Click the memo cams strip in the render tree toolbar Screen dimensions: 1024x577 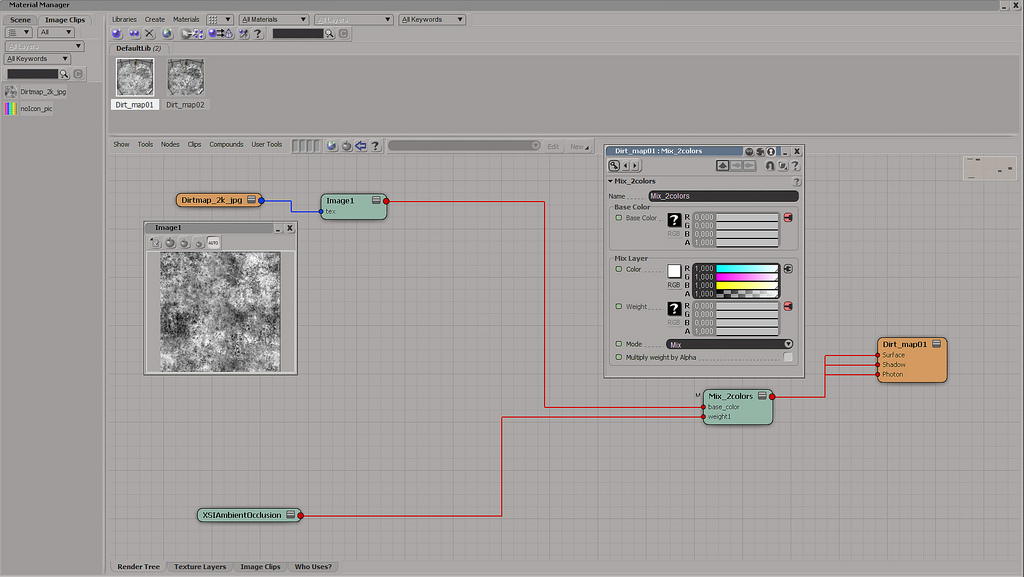[x=306, y=146]
